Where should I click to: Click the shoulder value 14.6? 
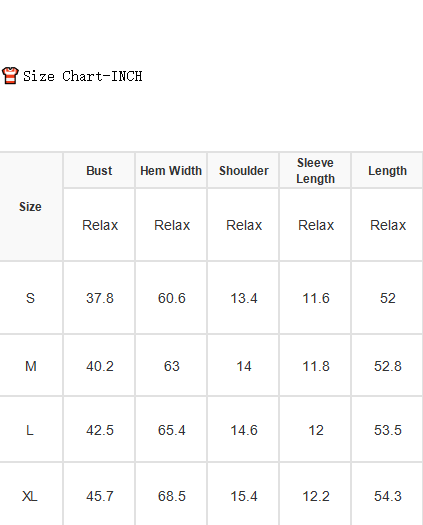point(244,430)
